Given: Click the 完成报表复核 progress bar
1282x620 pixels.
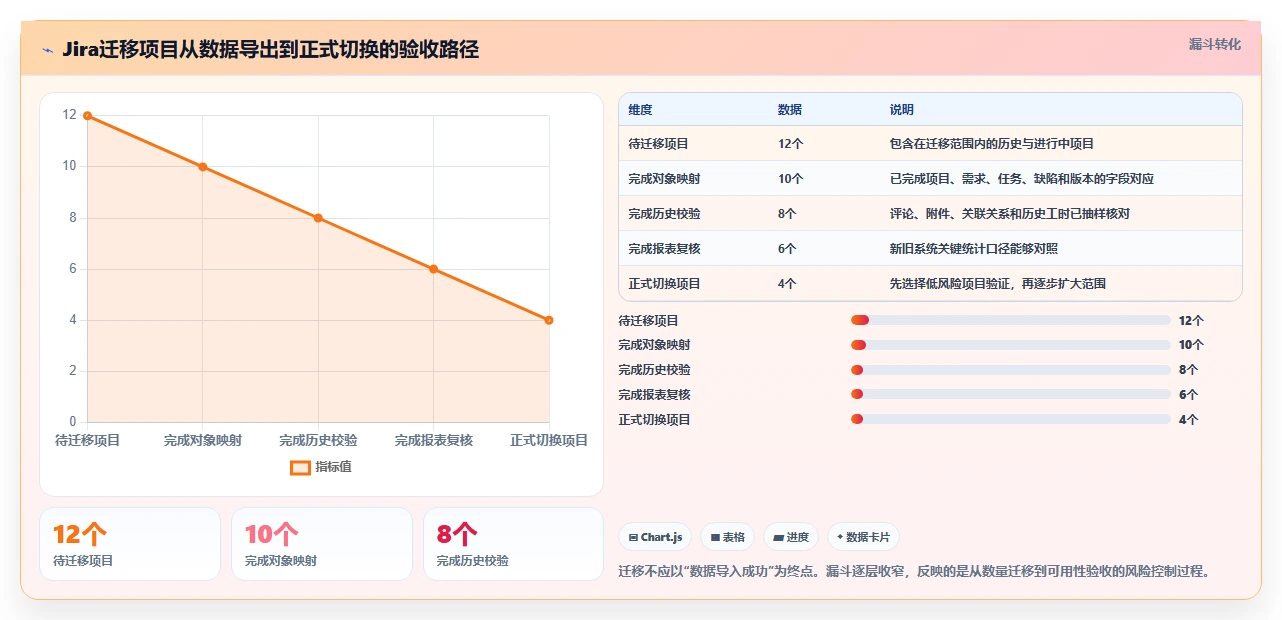Looking at the screenshot, I should pos(1011,394).
